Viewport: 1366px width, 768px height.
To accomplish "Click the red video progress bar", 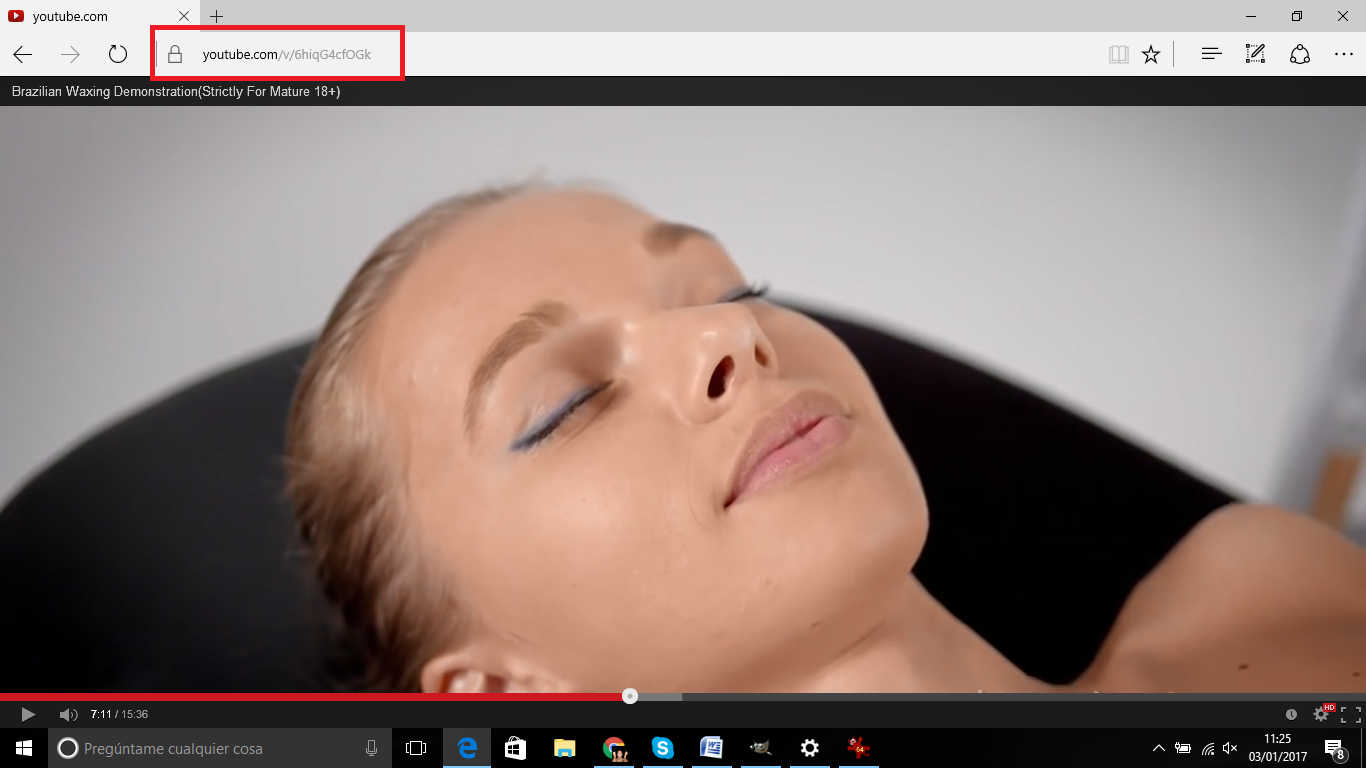I will click(x=314, y=697).
